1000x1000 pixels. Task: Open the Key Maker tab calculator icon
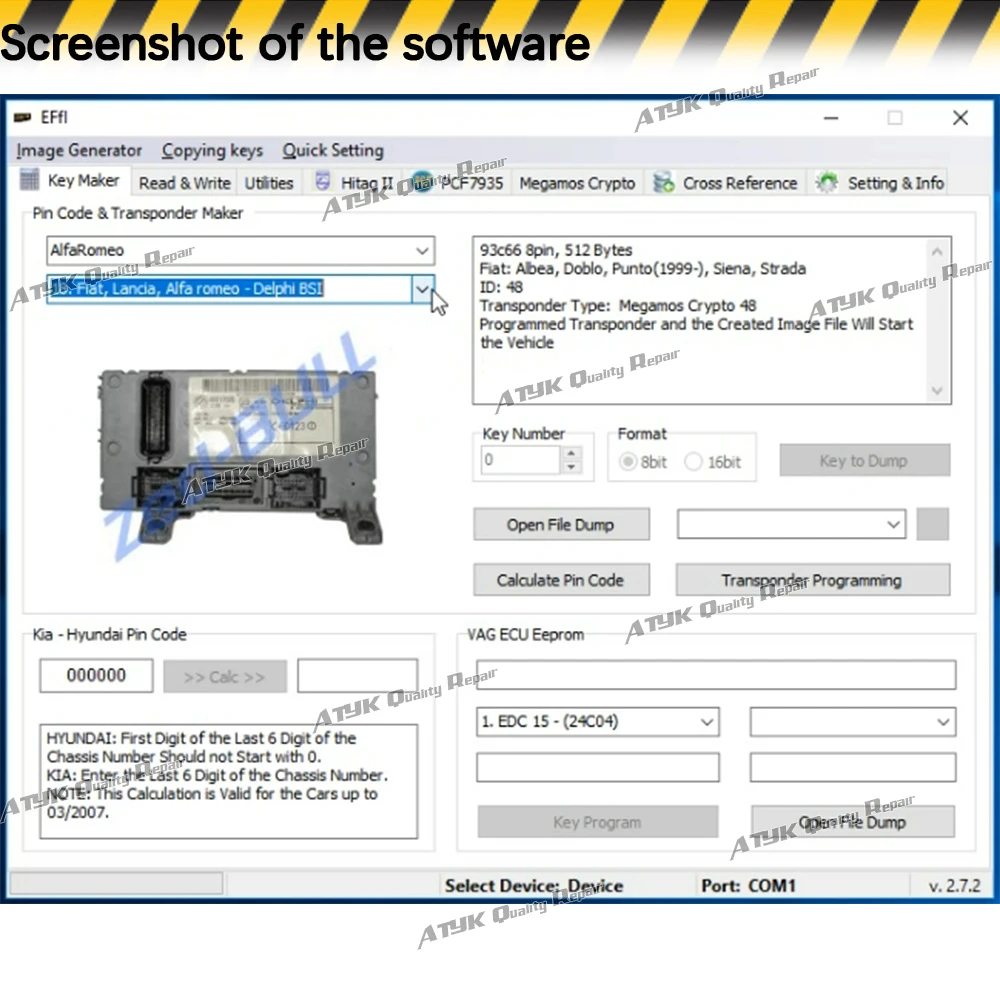(29, 180)
